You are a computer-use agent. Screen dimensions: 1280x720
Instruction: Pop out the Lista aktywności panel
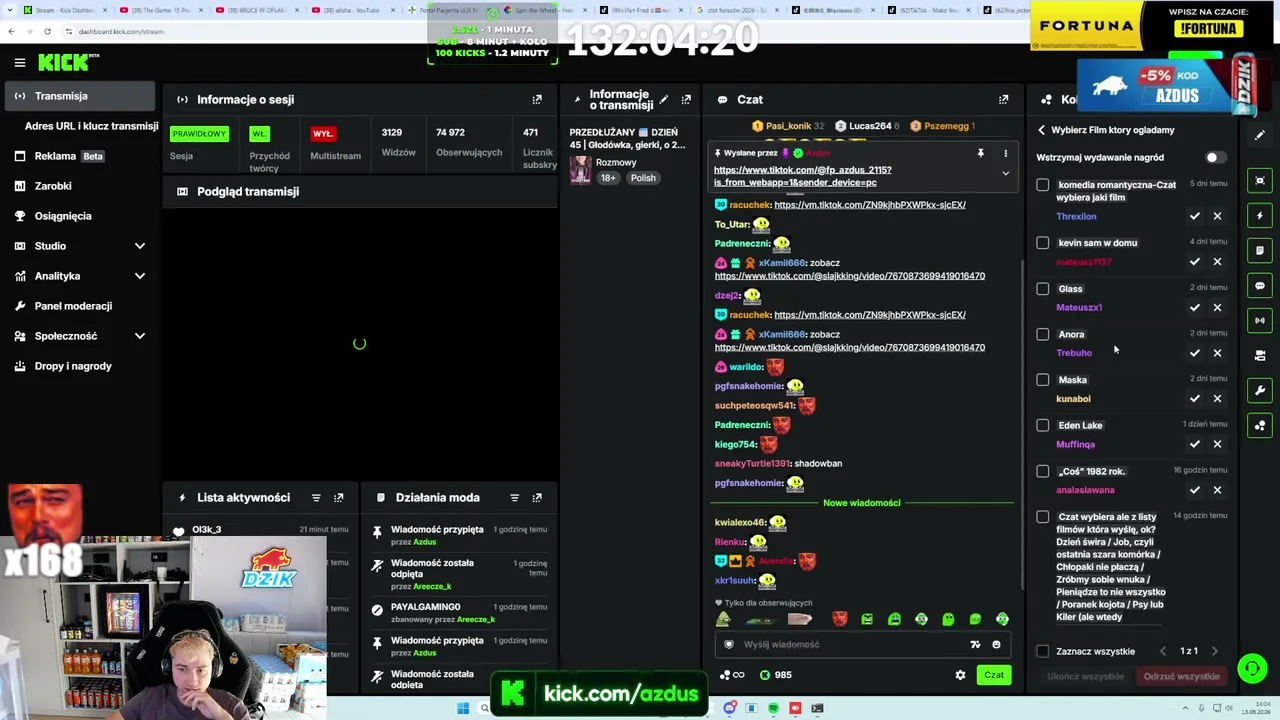[339, 498]
